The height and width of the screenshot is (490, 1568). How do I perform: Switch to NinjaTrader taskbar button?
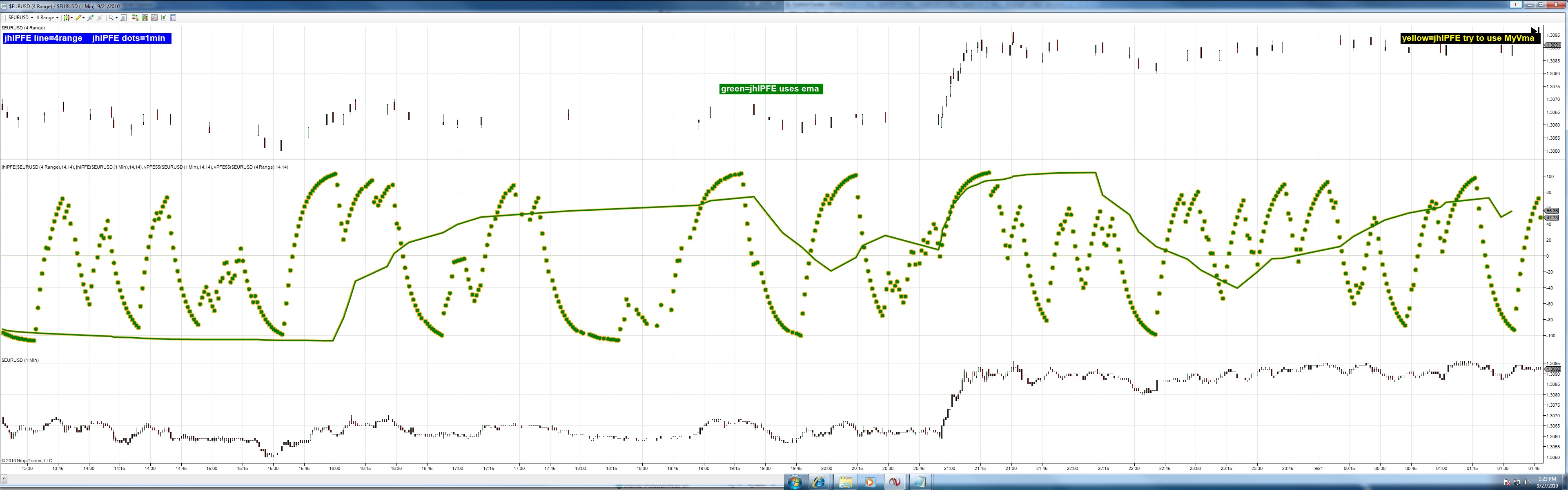(895, 483)
